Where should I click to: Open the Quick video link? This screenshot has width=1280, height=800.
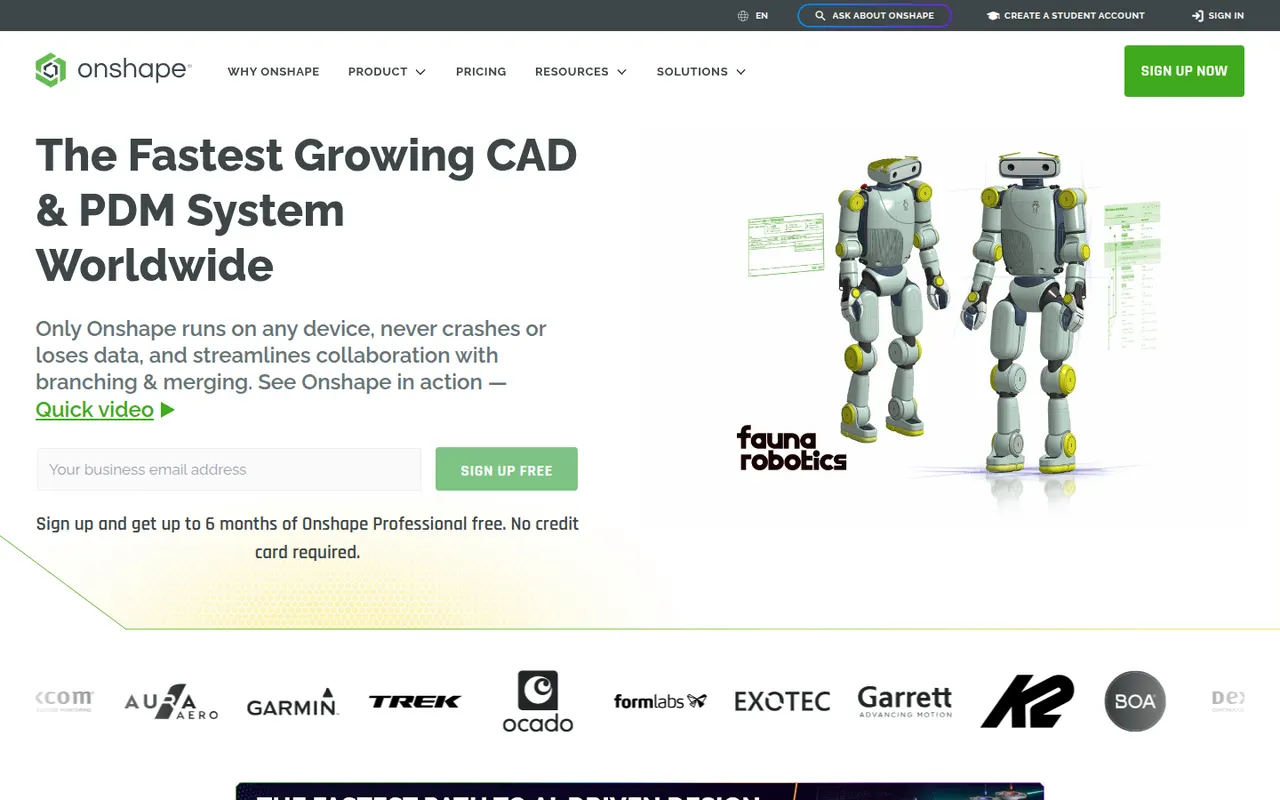95,410
